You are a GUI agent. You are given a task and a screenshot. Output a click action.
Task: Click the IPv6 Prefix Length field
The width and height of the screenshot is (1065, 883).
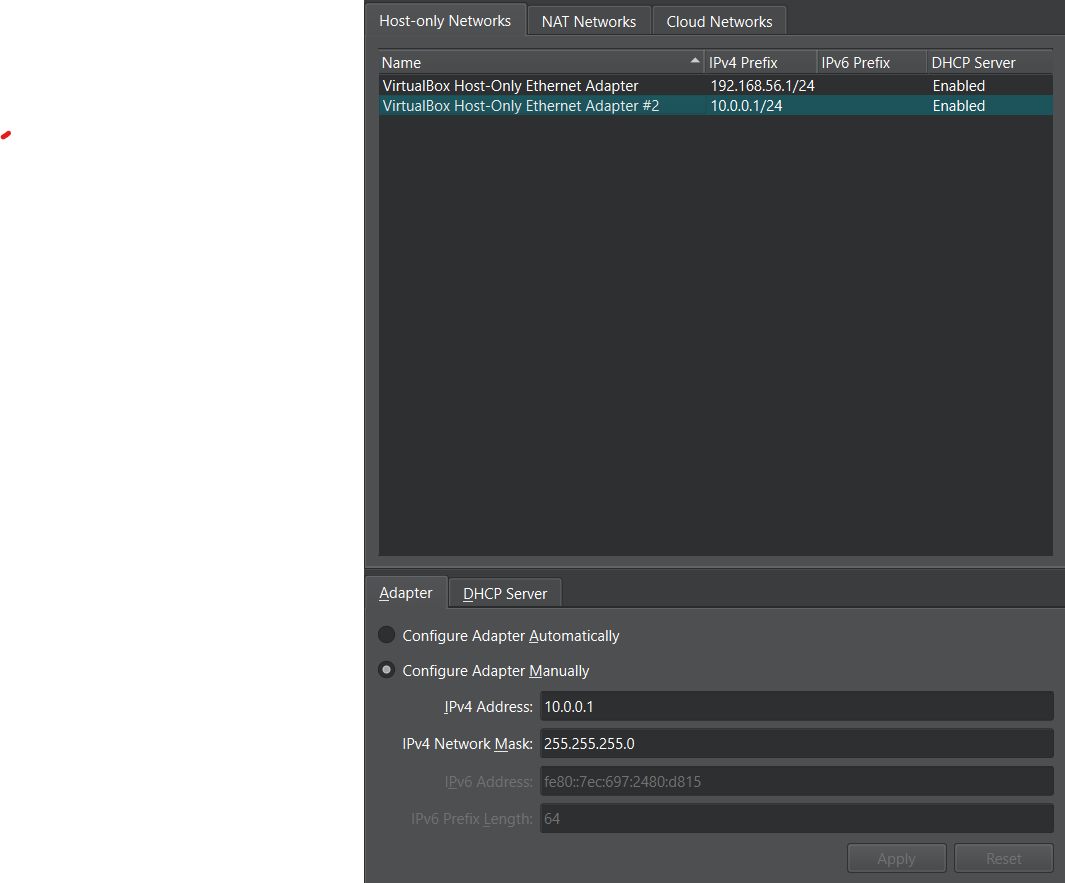coord(797,818)
